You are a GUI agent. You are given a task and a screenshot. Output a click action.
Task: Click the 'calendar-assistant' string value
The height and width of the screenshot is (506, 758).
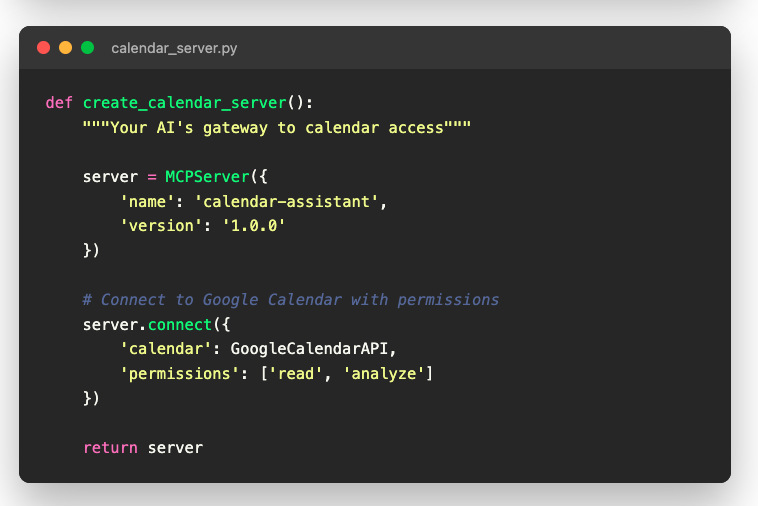coord(286,202)
